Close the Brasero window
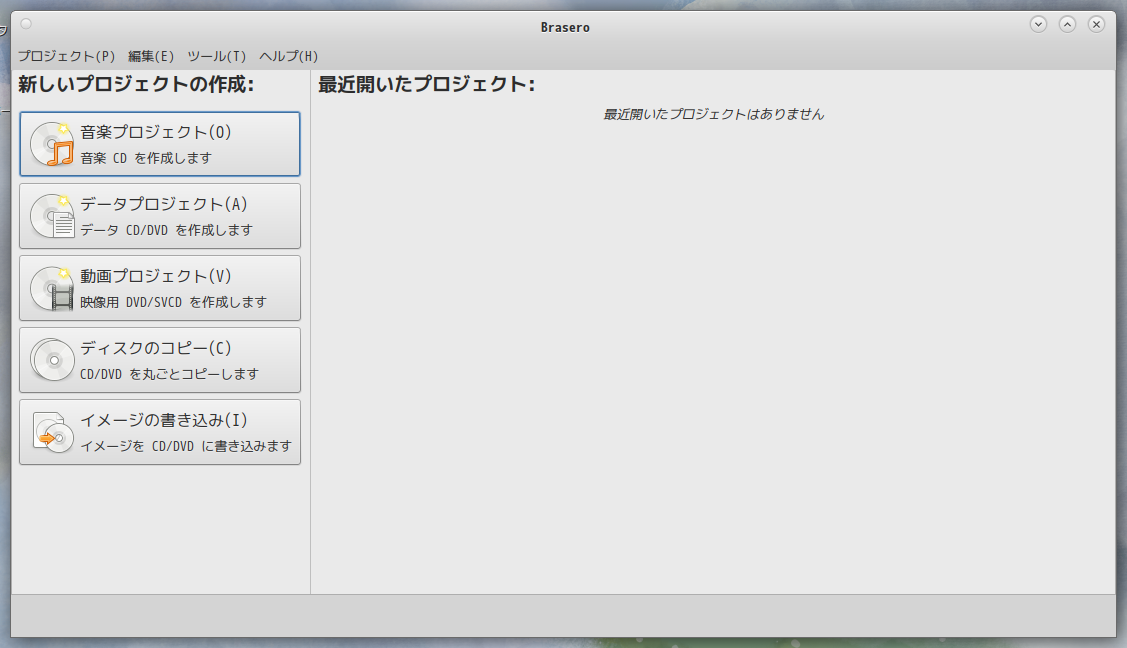 [x=1096, y=24]
